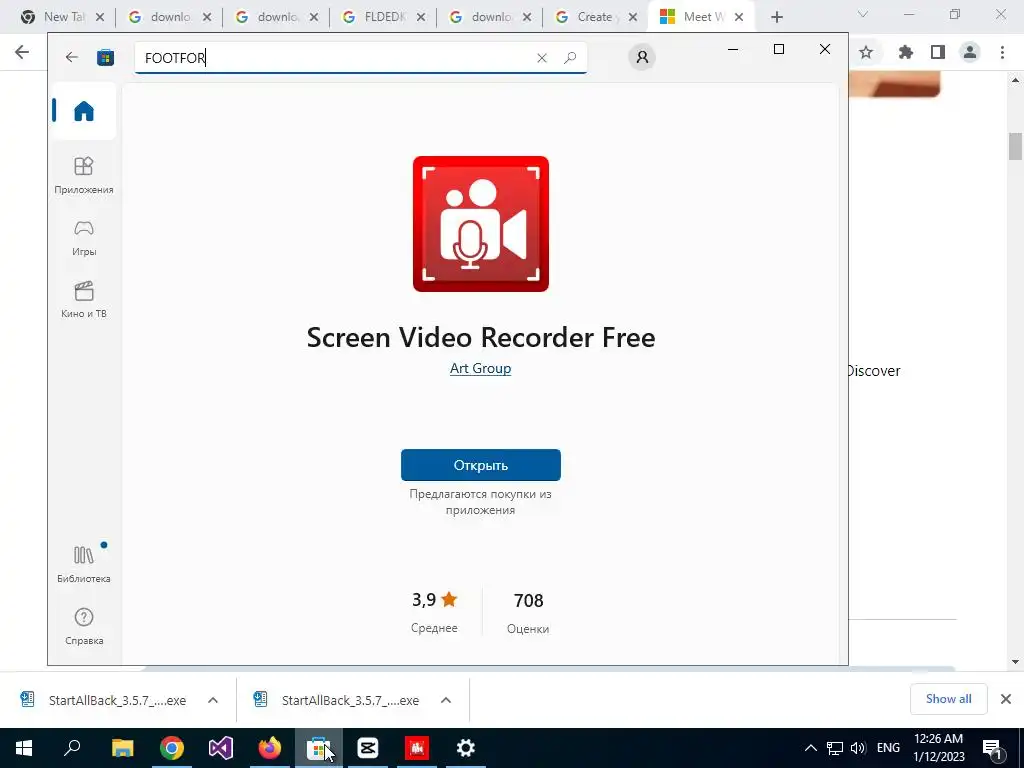
Task: Close the FLDEDK Chrome tab
Action: tap(421, 17)
